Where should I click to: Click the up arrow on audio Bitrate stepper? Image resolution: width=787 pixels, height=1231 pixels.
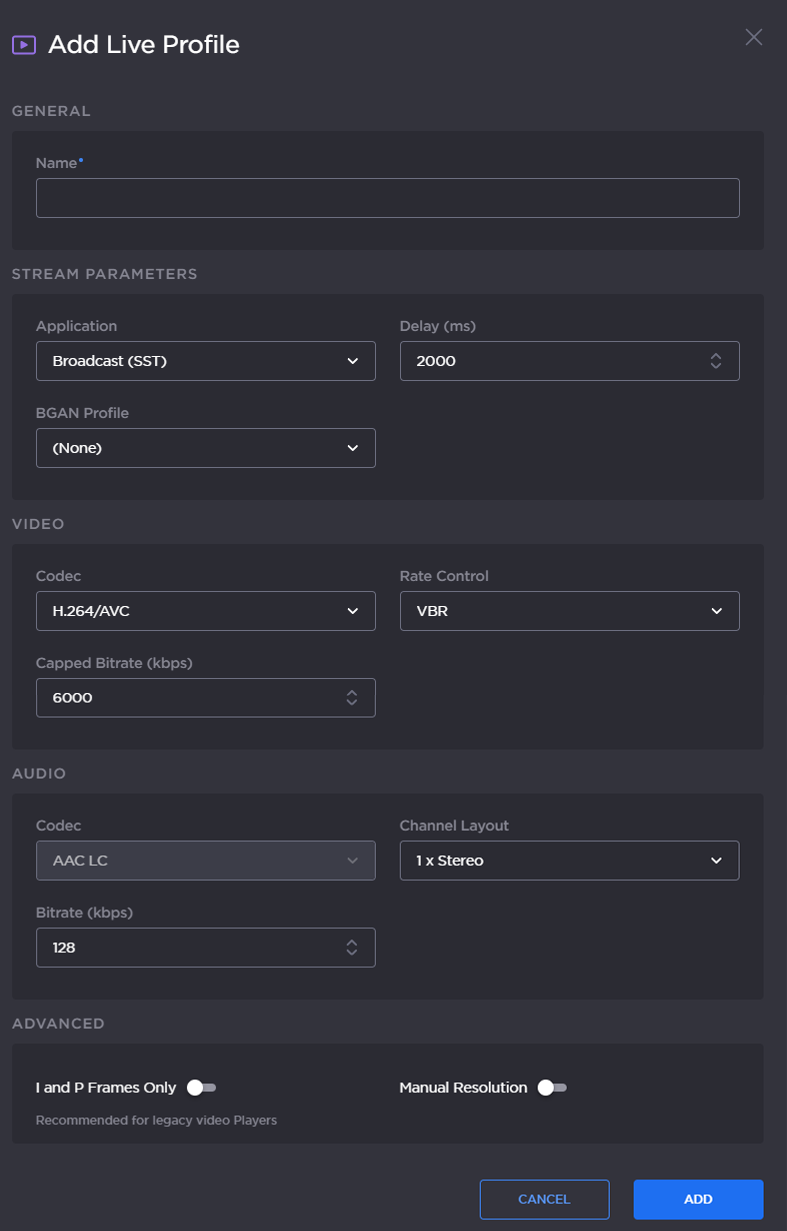pos(352,941)
